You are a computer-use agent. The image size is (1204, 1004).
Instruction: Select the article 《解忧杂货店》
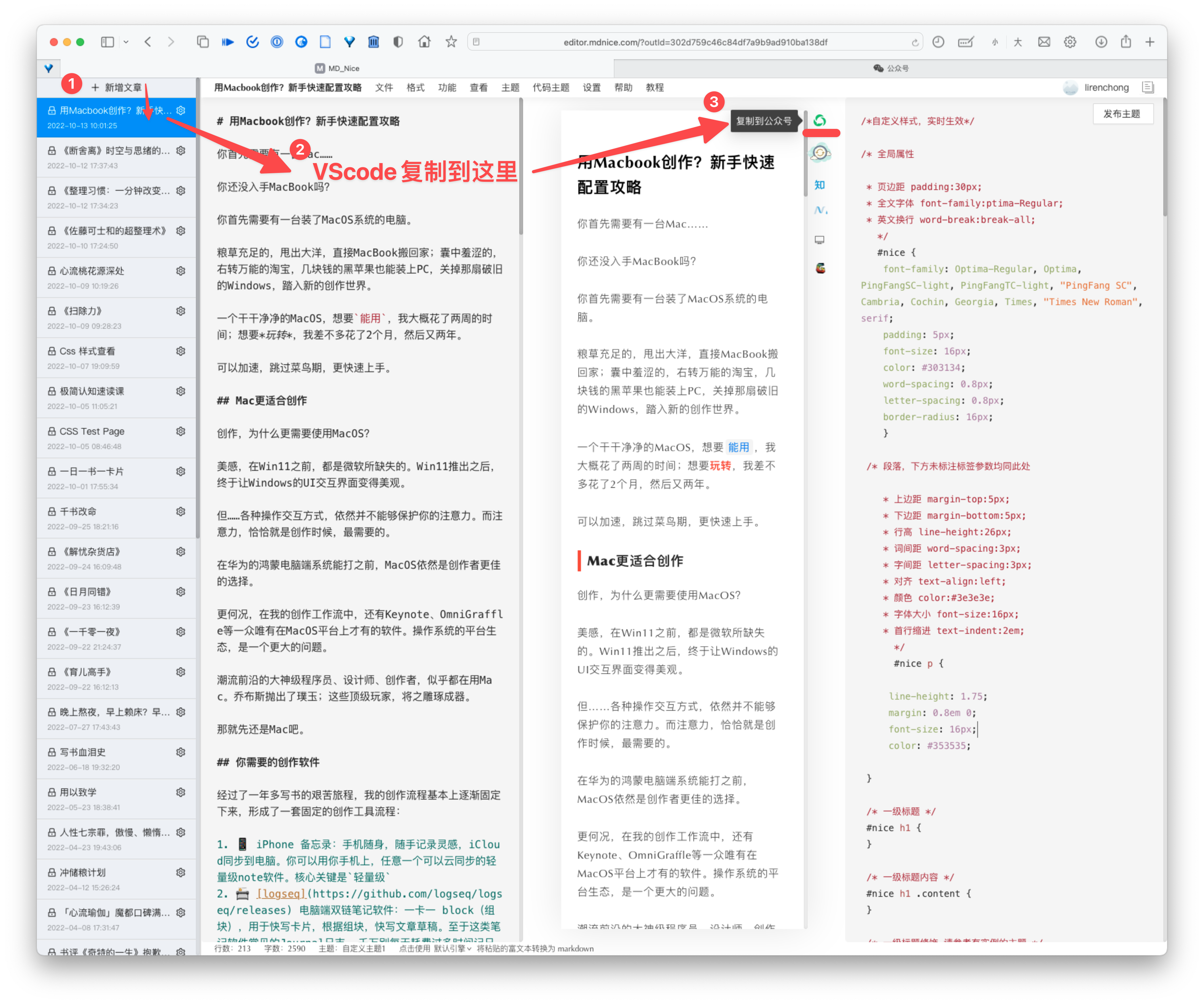point(116,558)
